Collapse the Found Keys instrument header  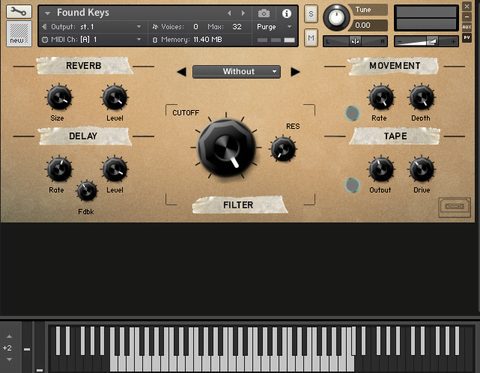coord(48,13)
